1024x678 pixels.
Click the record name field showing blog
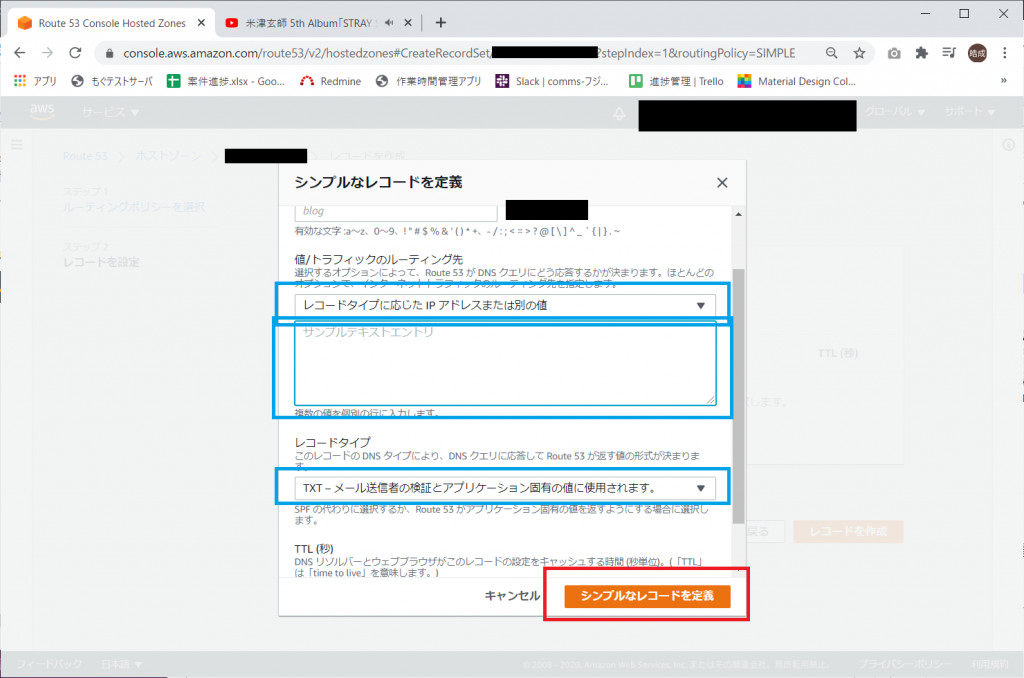point(396,211)
